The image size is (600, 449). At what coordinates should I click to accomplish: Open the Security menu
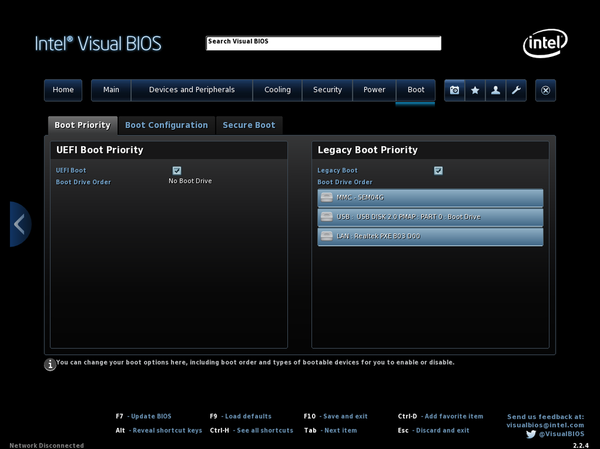327,90
